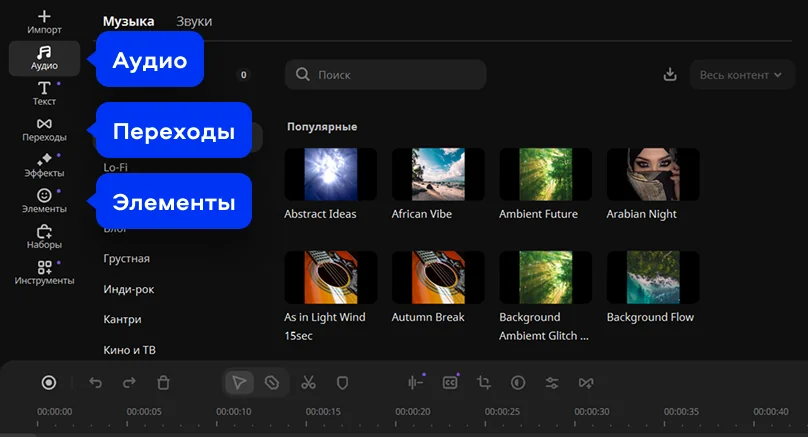Select the Ambient Future track thumbnail
The height and width of the screenshot is (437, 808).
[x=546, y=174]
